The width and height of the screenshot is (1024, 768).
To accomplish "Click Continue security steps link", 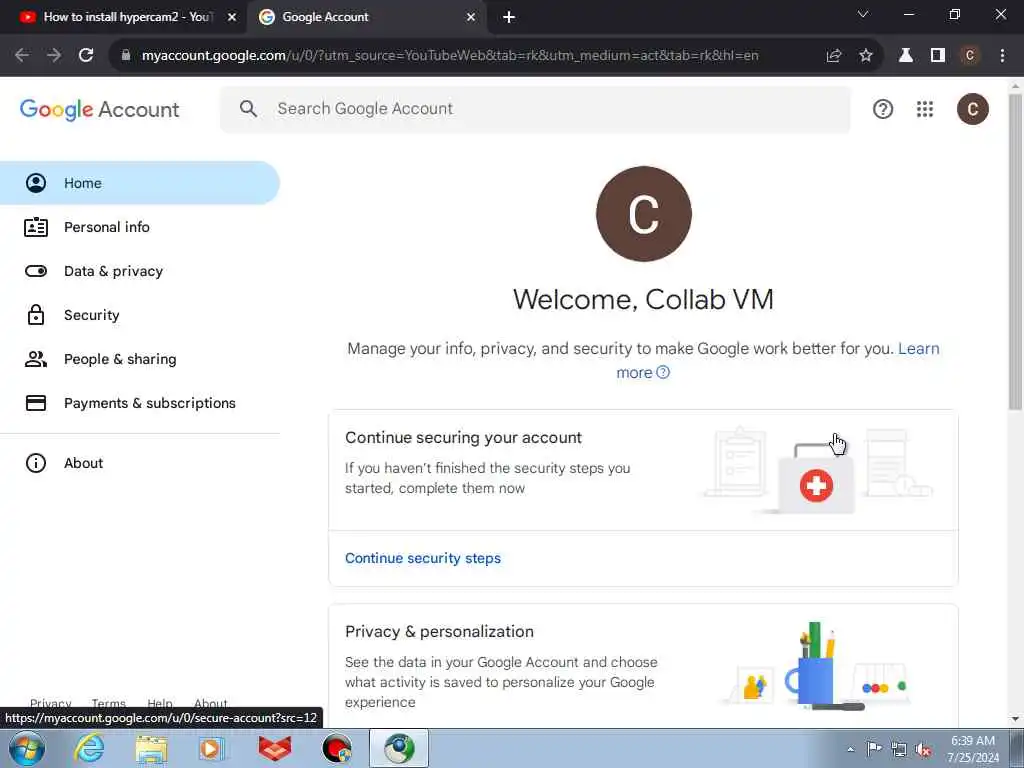I will point(423,558).
